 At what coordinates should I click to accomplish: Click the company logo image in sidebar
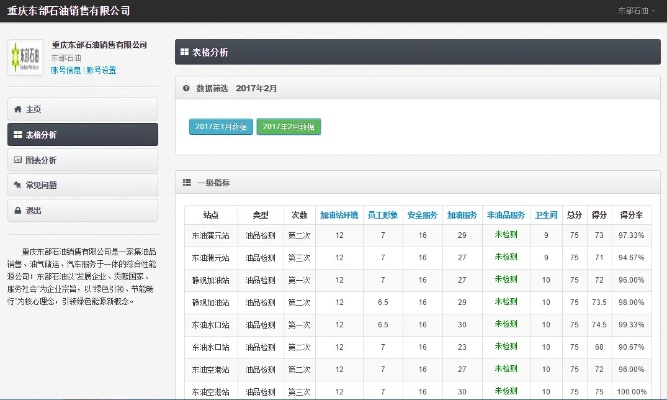click(x=26, y=58)
